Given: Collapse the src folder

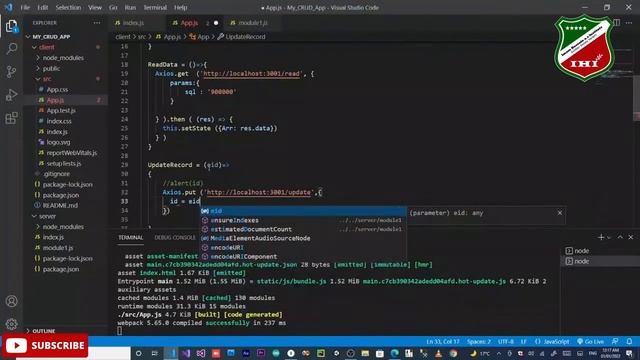Looking at the screenshot, I should point(47,79).
